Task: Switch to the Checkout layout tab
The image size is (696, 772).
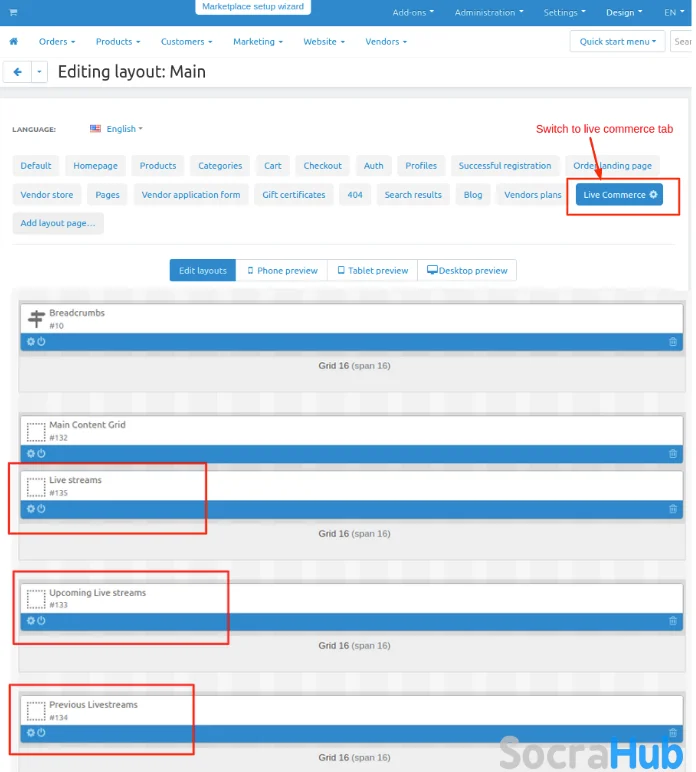Action: (x=322, y=166)
